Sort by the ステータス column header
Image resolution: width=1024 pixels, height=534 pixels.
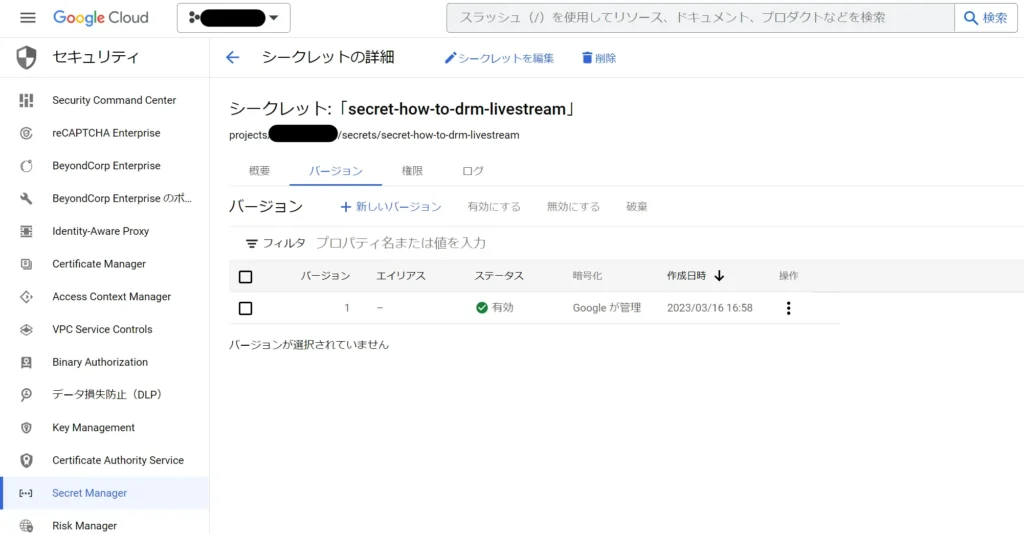point(499,276)
